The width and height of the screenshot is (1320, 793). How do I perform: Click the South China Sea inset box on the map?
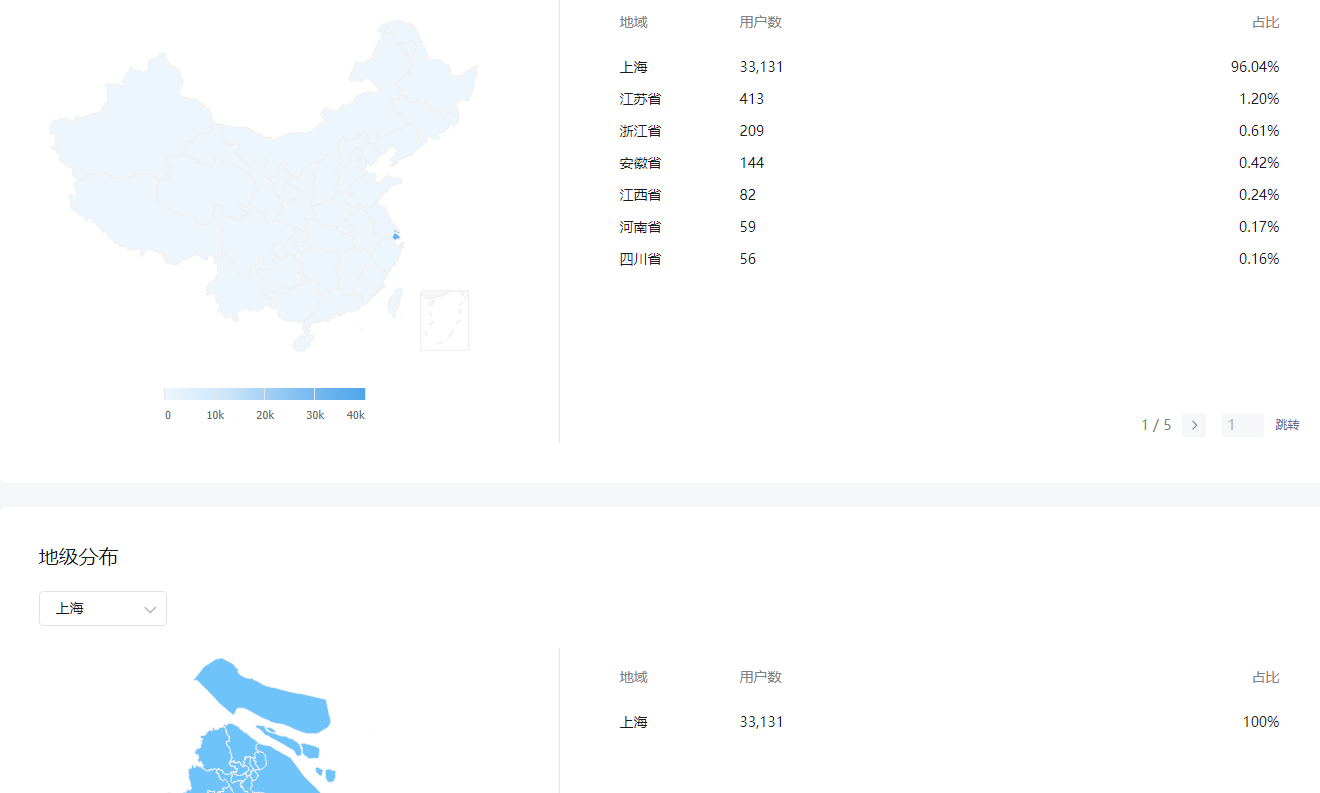click(444, 320)
